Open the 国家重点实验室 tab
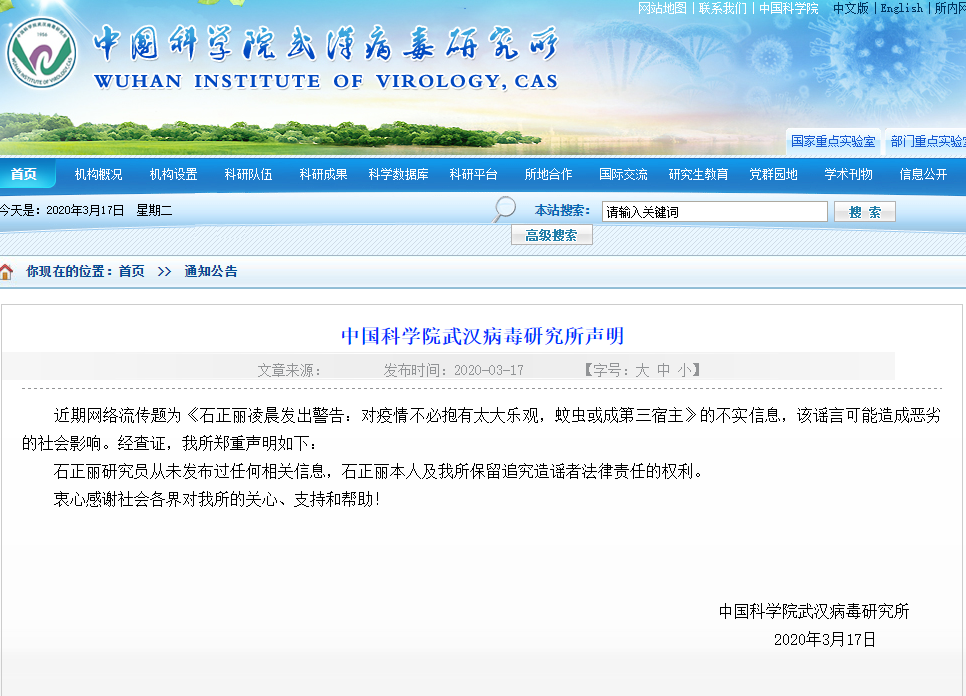The image size is (966, 696). (833, 142)
